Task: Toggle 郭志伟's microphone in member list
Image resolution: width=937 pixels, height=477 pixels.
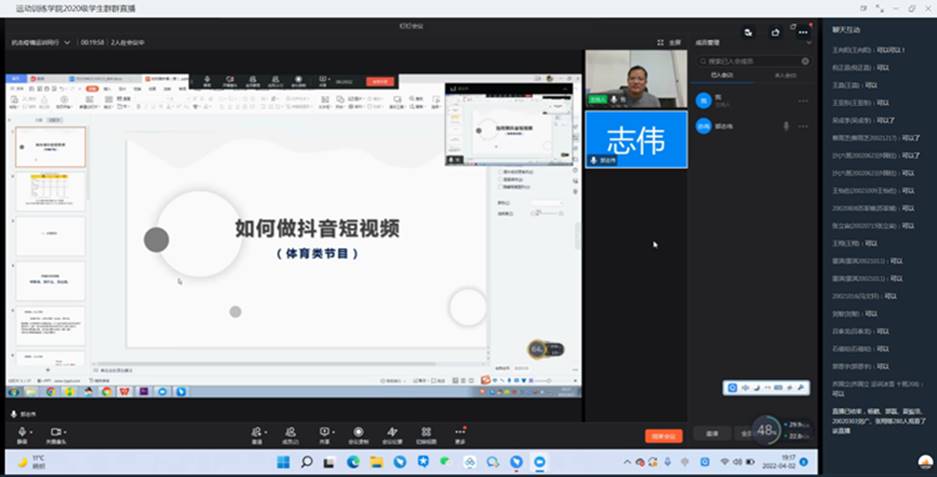Action: pos(786,126)
